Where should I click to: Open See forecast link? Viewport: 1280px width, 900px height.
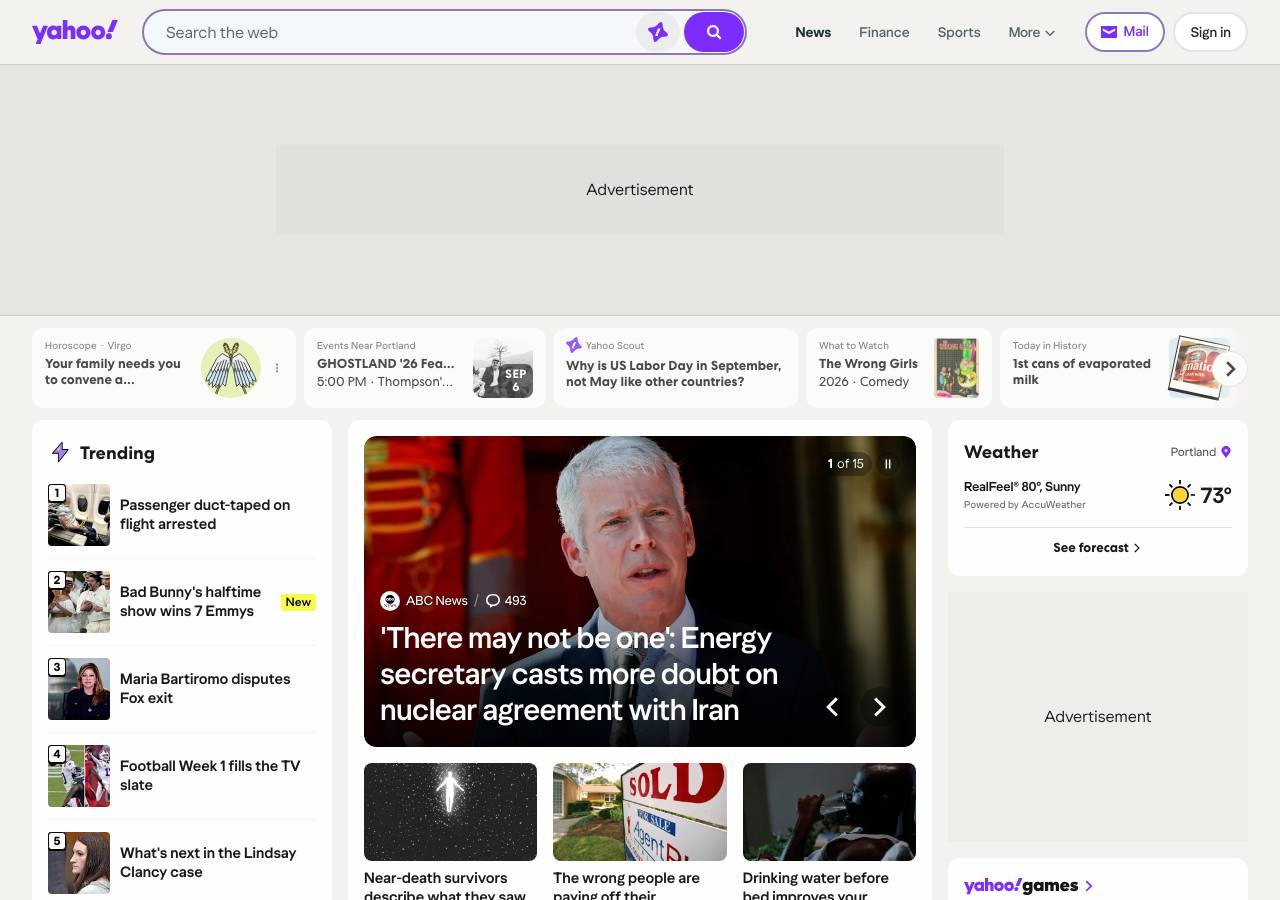click(1097, 548)
